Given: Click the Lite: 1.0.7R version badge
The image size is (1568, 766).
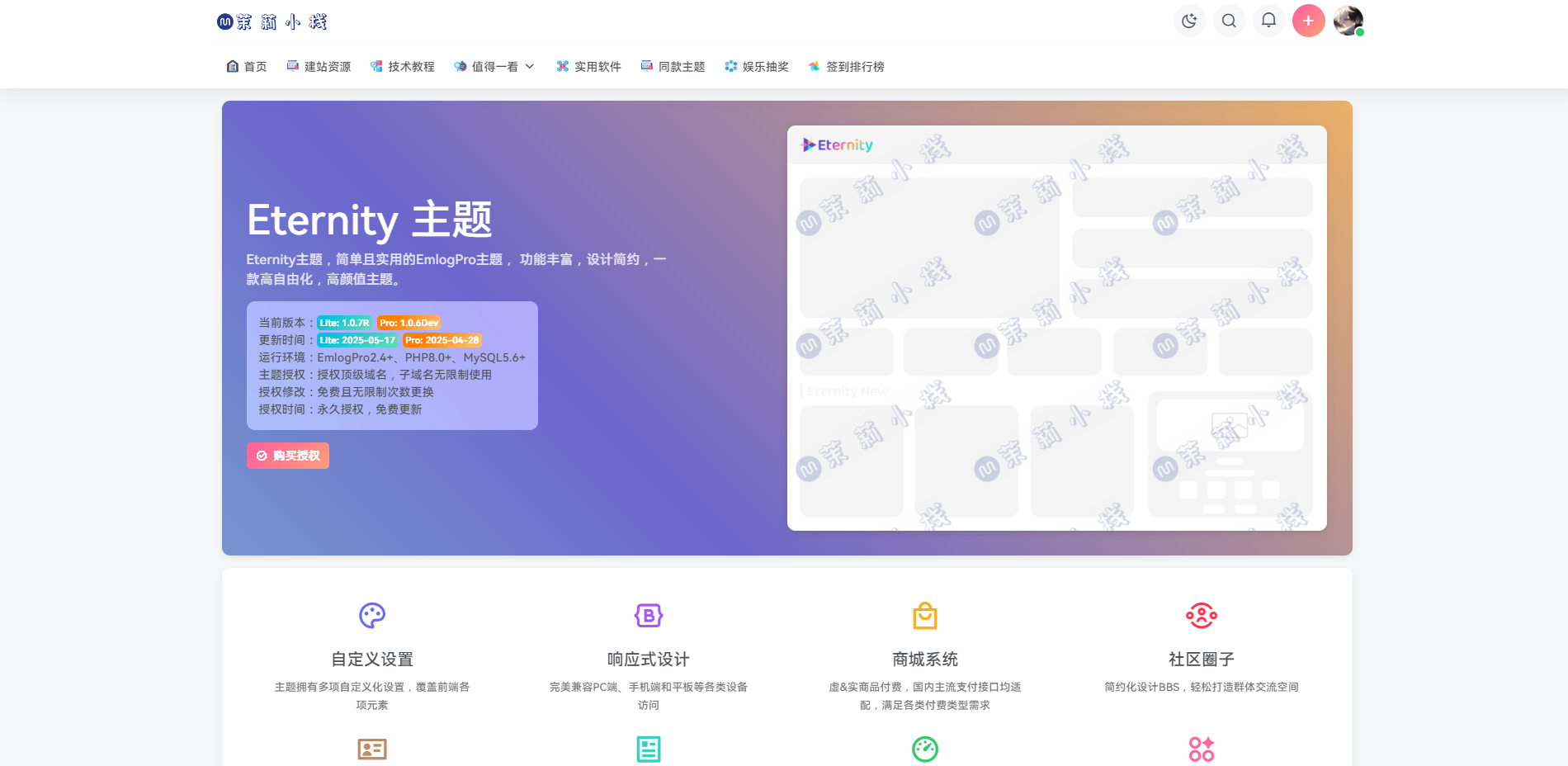Looking at the screenshot, I should [x=344, y=323].
